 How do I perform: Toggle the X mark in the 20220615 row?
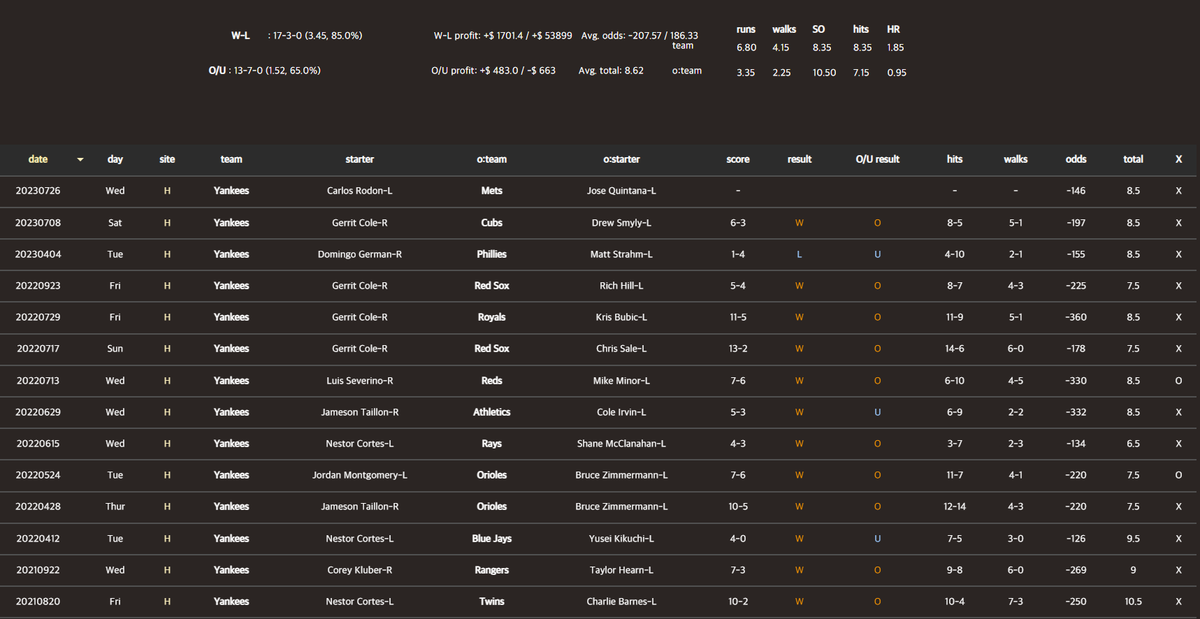pos(1179,443)
